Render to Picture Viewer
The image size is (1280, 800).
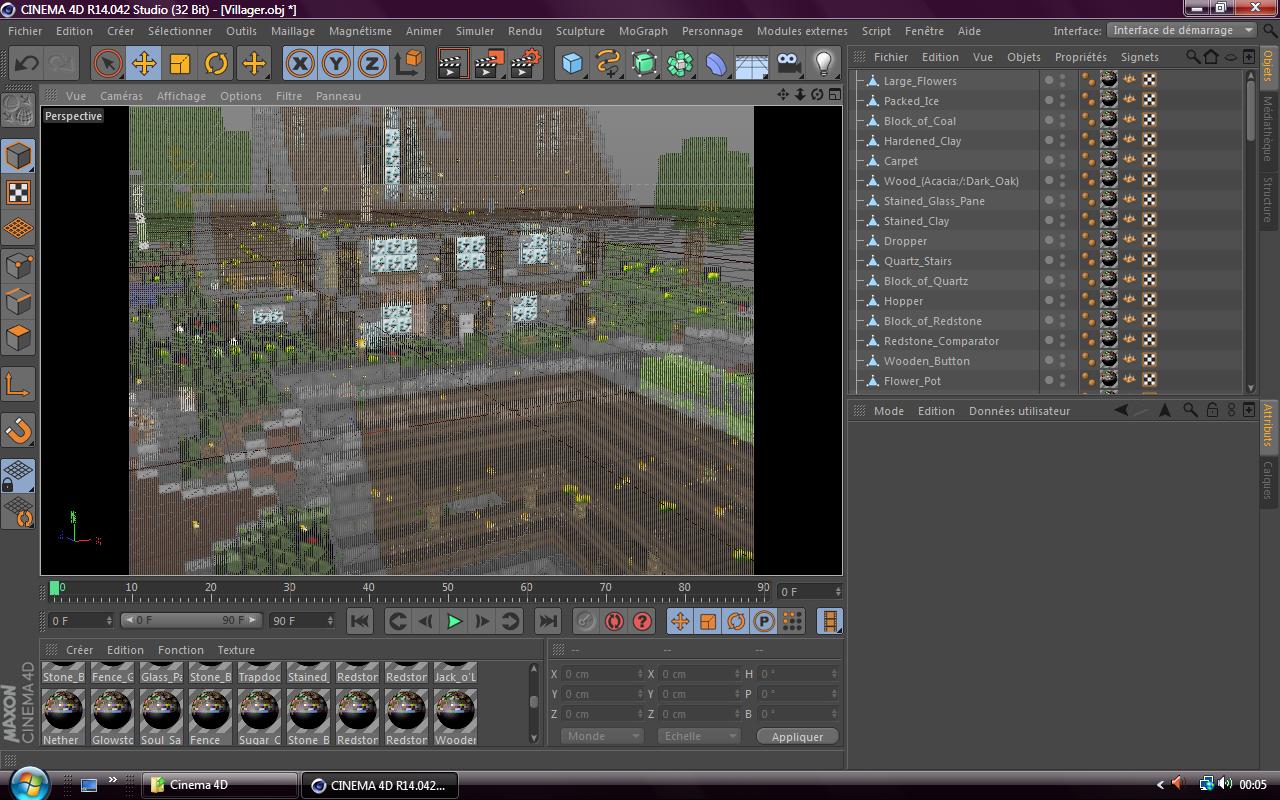489,64
